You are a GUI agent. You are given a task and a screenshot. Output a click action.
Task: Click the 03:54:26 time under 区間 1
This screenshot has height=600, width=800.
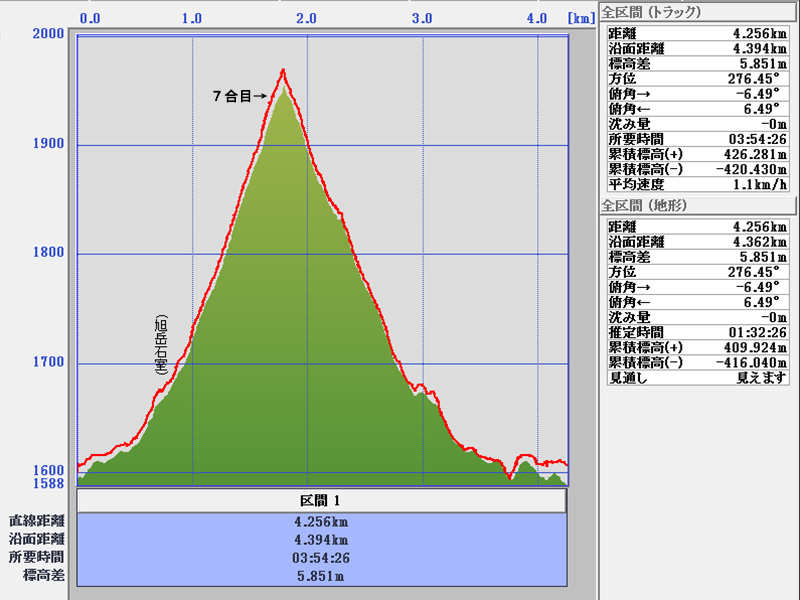point(321,558)
